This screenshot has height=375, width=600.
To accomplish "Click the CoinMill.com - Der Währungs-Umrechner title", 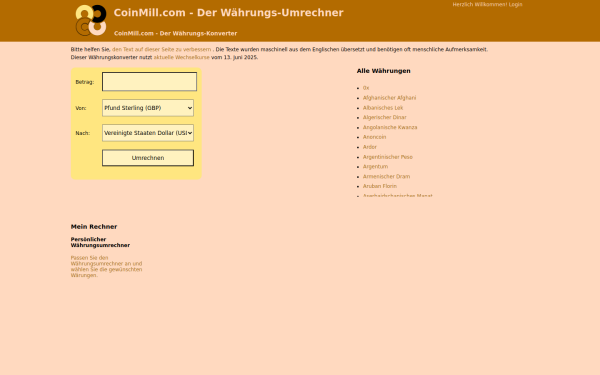I will [228, 13].
